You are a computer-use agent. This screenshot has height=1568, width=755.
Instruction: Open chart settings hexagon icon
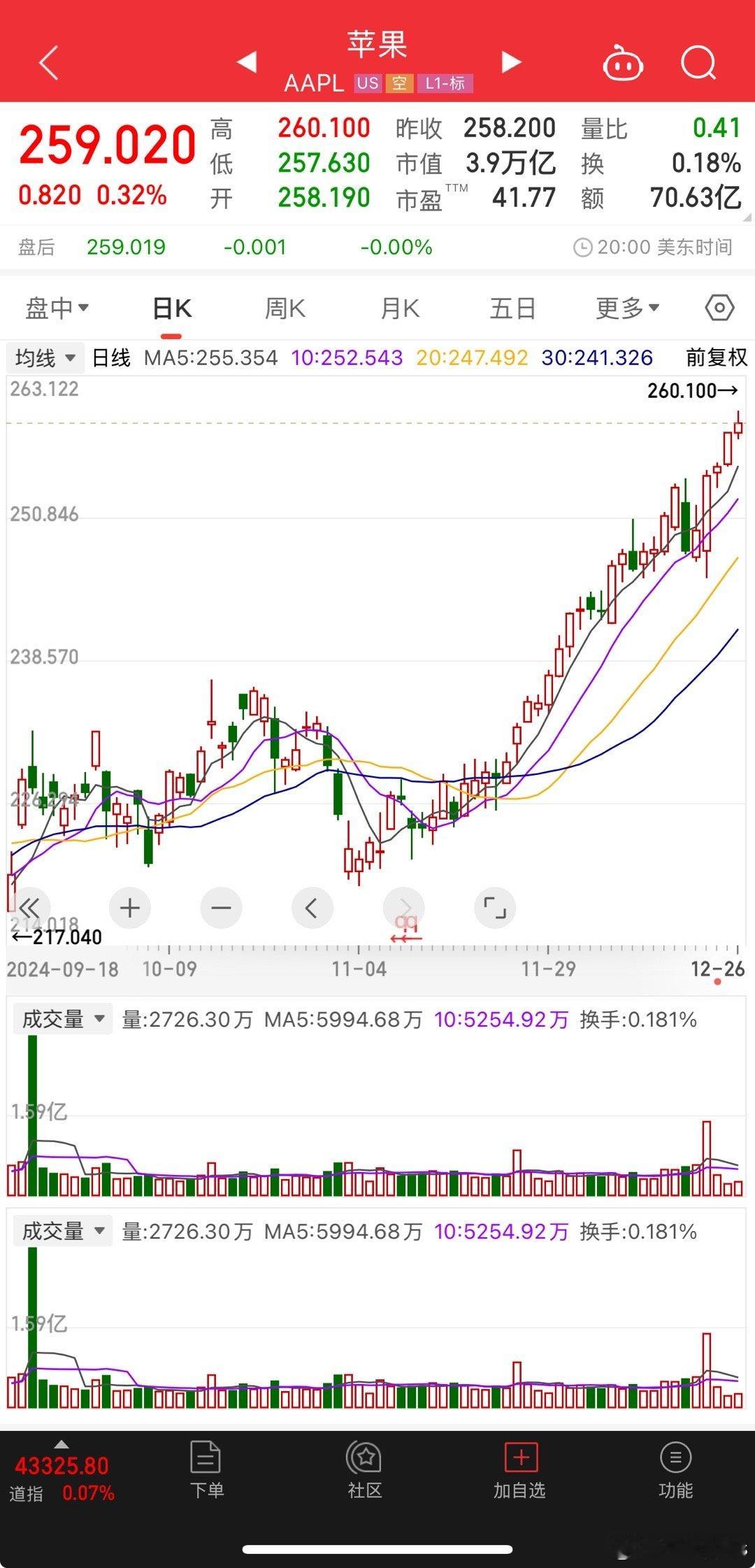click(719, 308)
